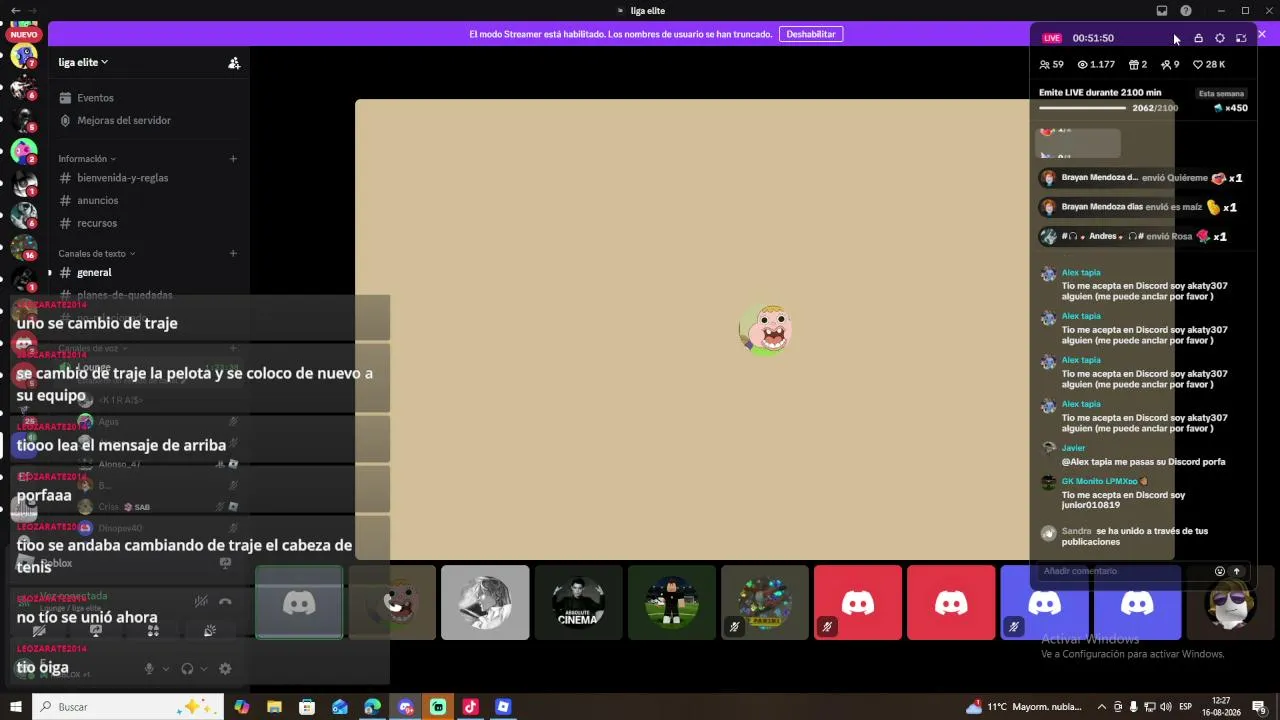Show hidden system tray icons
Screen dimensions: 1280x720
[x=1102, y=707]
